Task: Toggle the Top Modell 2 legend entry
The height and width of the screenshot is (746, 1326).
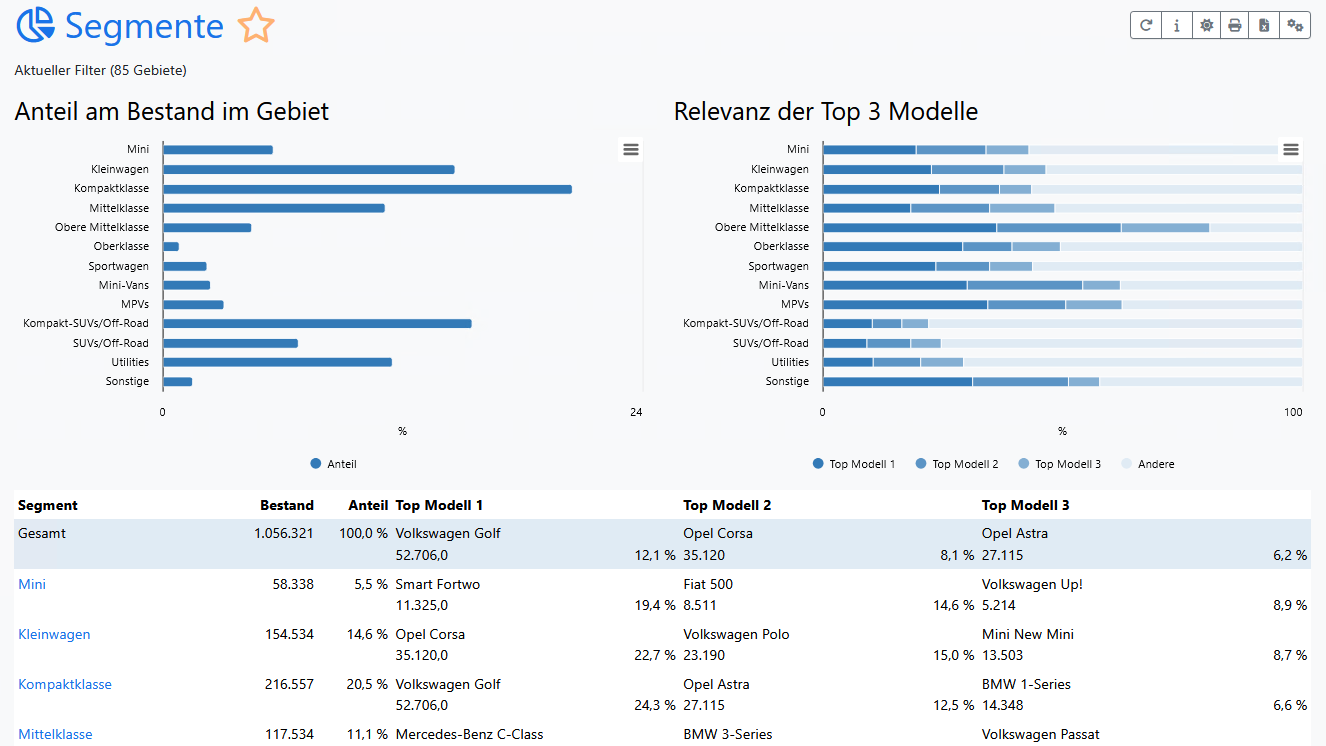Action: coord(957,464)
